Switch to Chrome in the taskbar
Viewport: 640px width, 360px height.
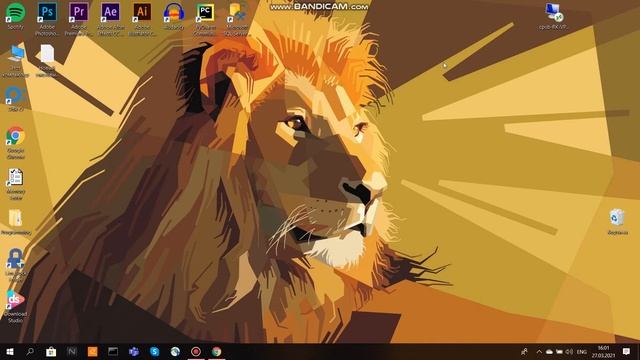(x=217, y=351)
